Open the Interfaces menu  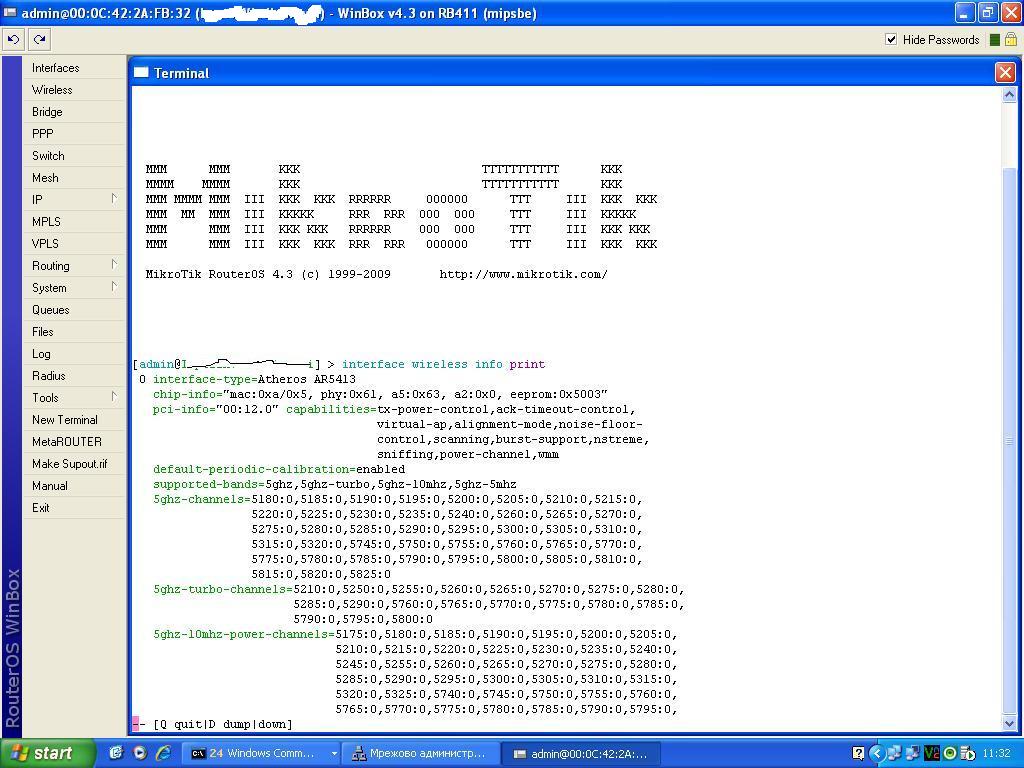[55, 68]
